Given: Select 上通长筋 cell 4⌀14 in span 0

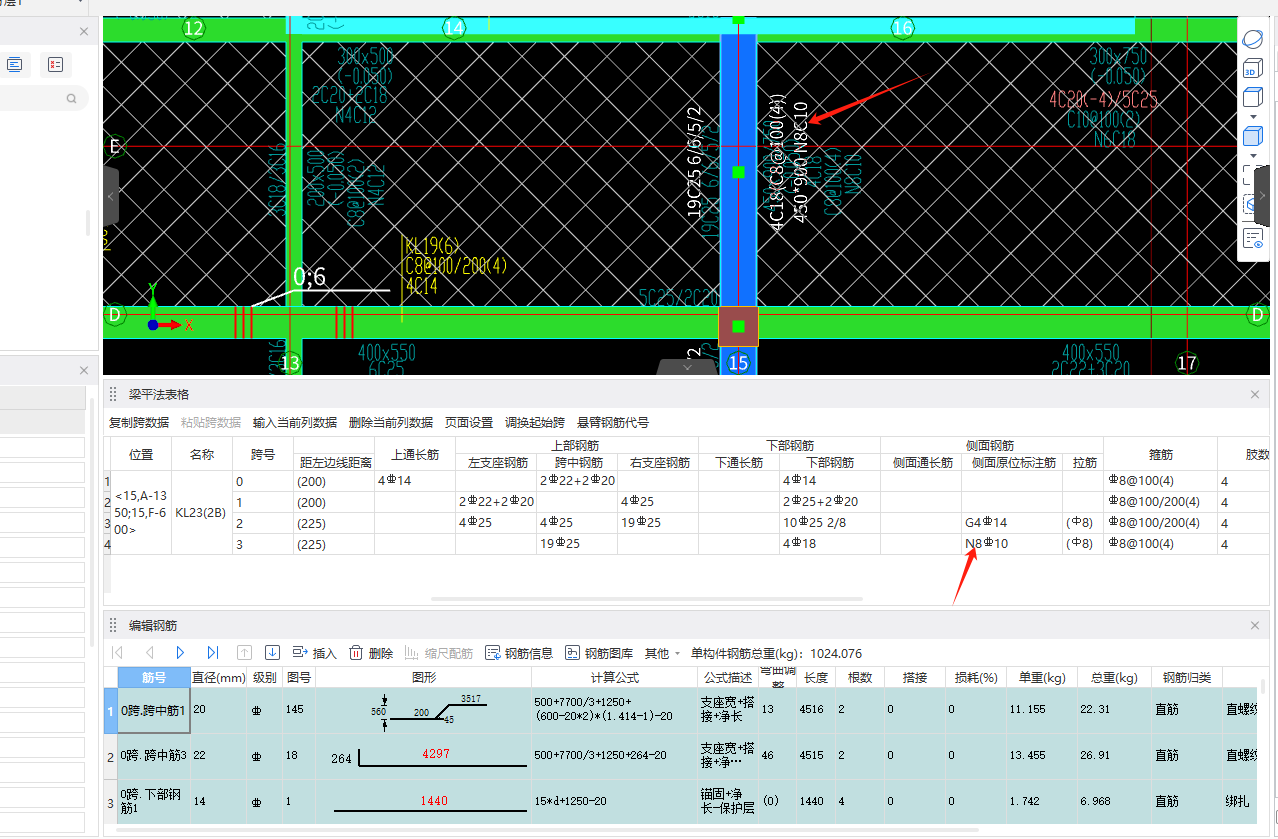Looking at the screenshot, I should 414,481.
